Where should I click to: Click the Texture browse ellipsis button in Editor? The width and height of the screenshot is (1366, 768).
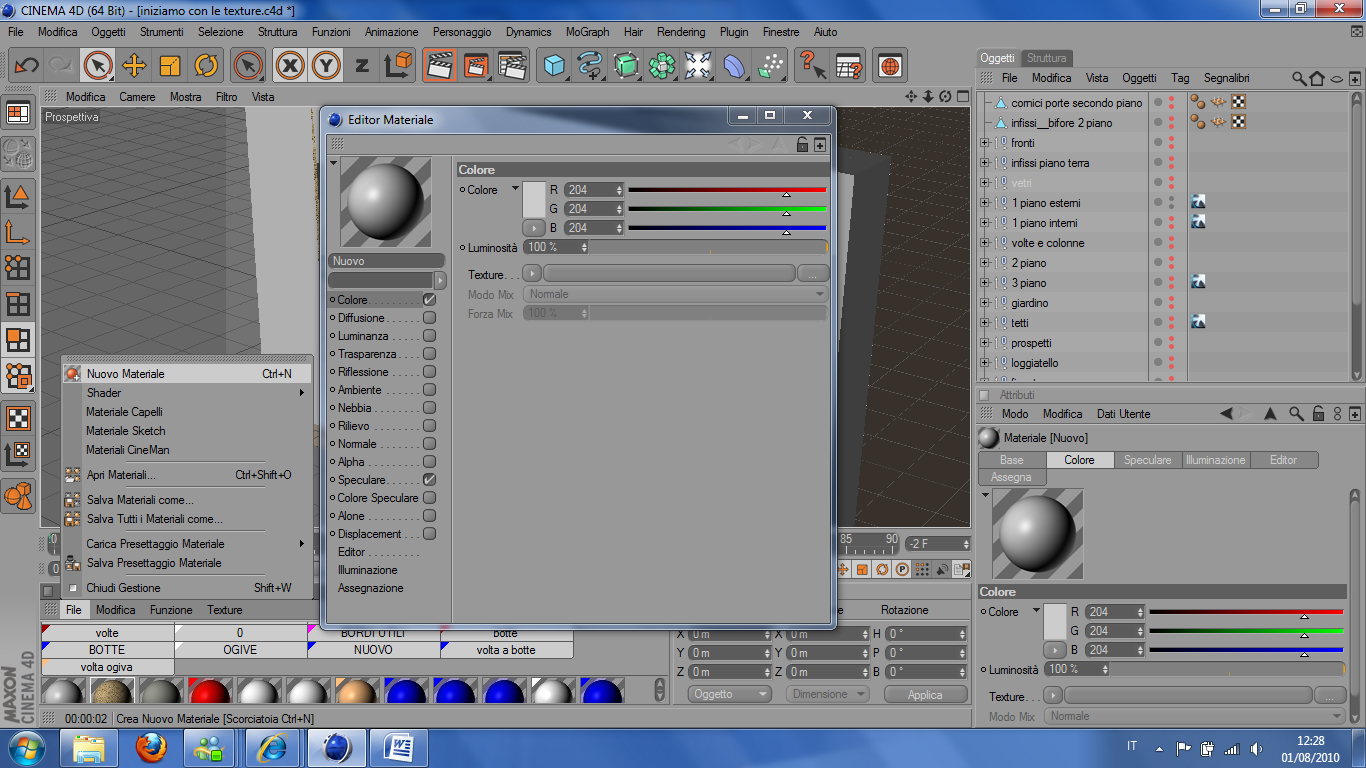[x=813, y=273]
